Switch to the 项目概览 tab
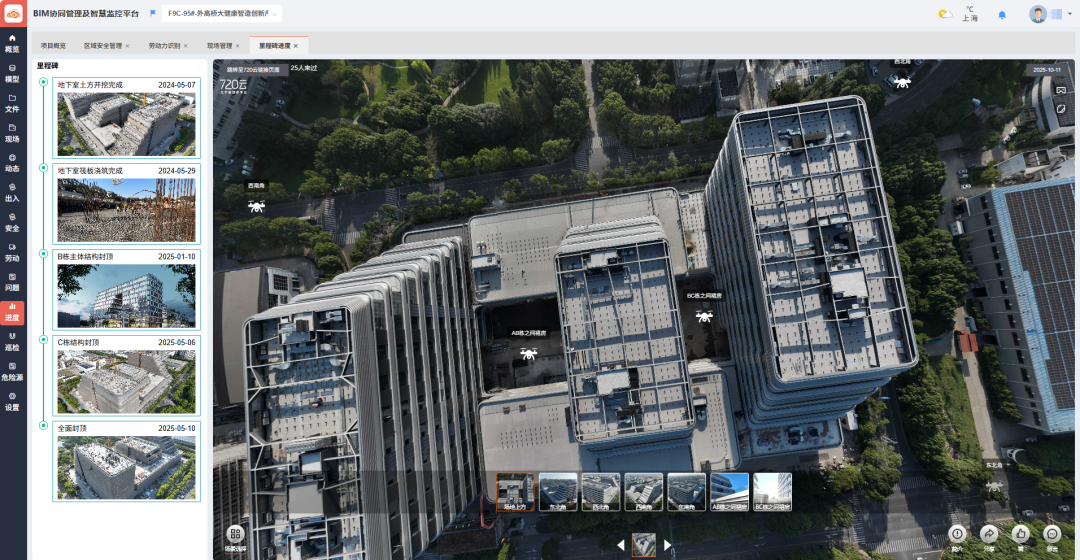Viewport: 1080px width, 560px height. tap(53, 46)
